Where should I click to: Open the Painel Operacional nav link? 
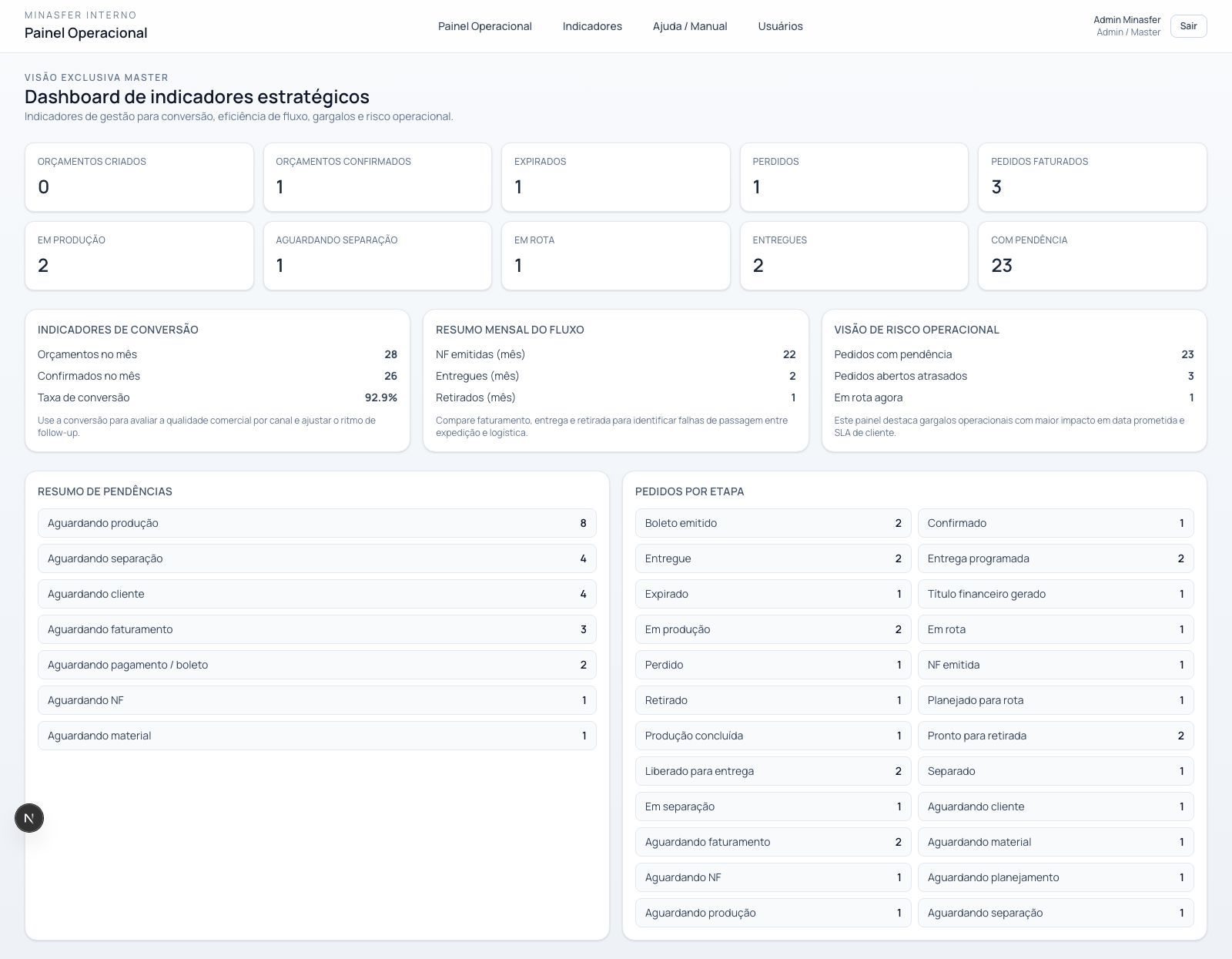pos(484,26)
